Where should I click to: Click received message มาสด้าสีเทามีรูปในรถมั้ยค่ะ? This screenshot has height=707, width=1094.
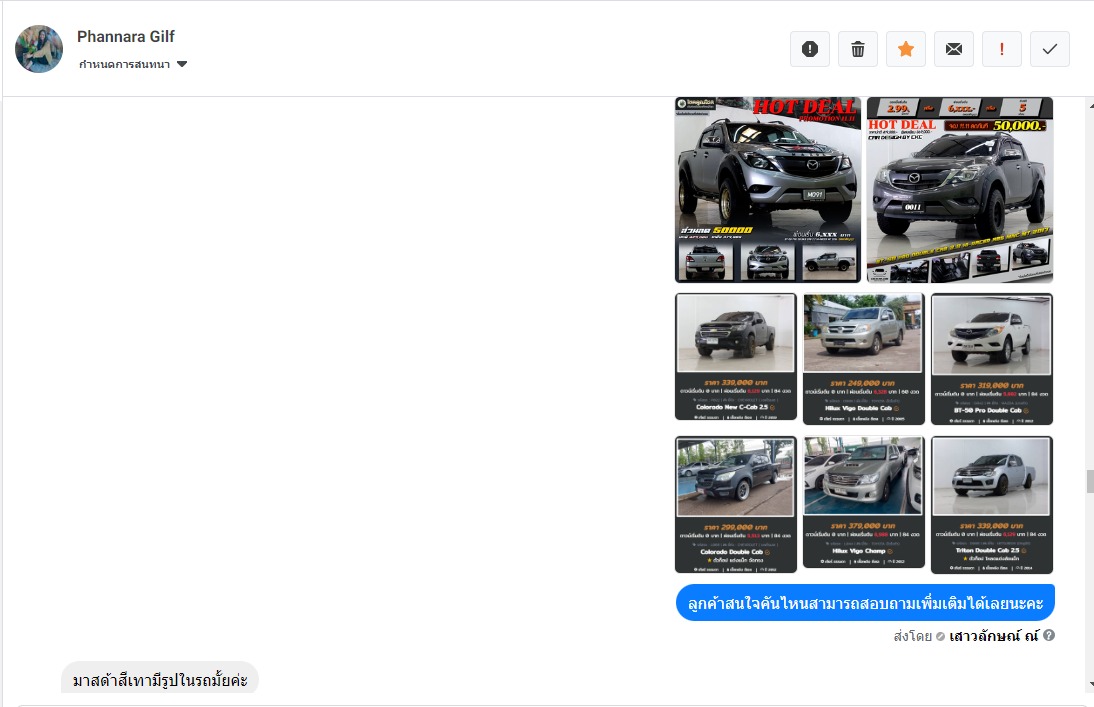pos(160,678)
